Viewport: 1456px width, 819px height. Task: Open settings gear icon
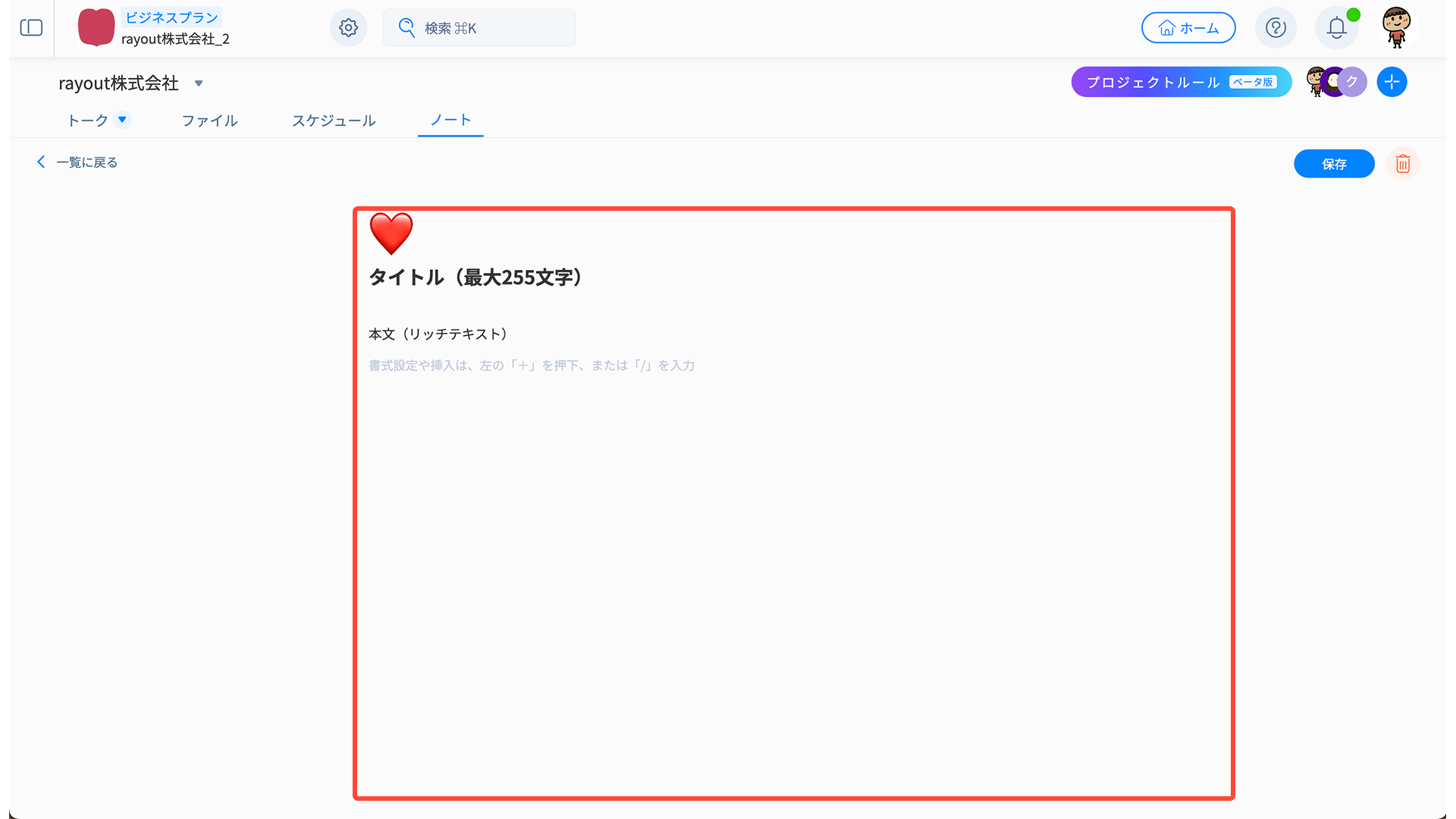tap(348, 28)
